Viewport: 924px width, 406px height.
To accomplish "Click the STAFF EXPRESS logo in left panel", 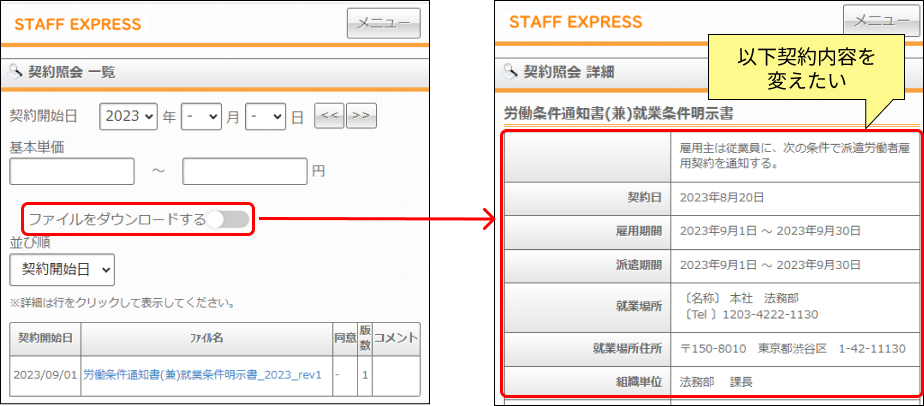I will click(78, 24).
